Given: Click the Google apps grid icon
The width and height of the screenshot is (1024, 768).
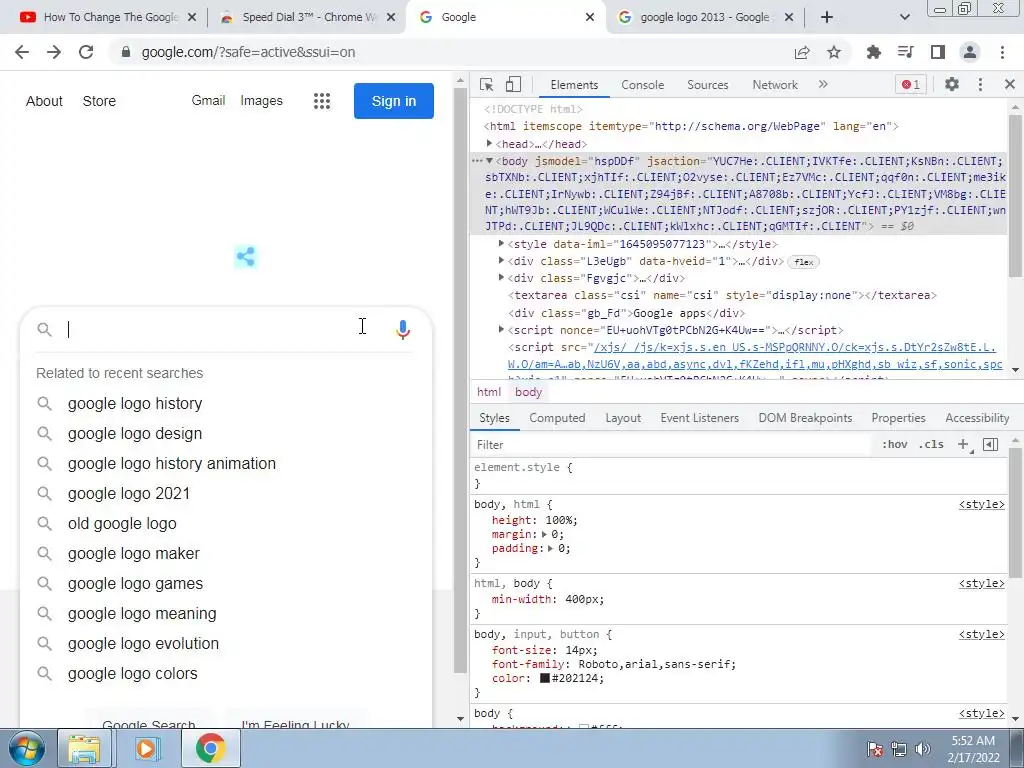Looking at the screenshot, I should 321,101.
